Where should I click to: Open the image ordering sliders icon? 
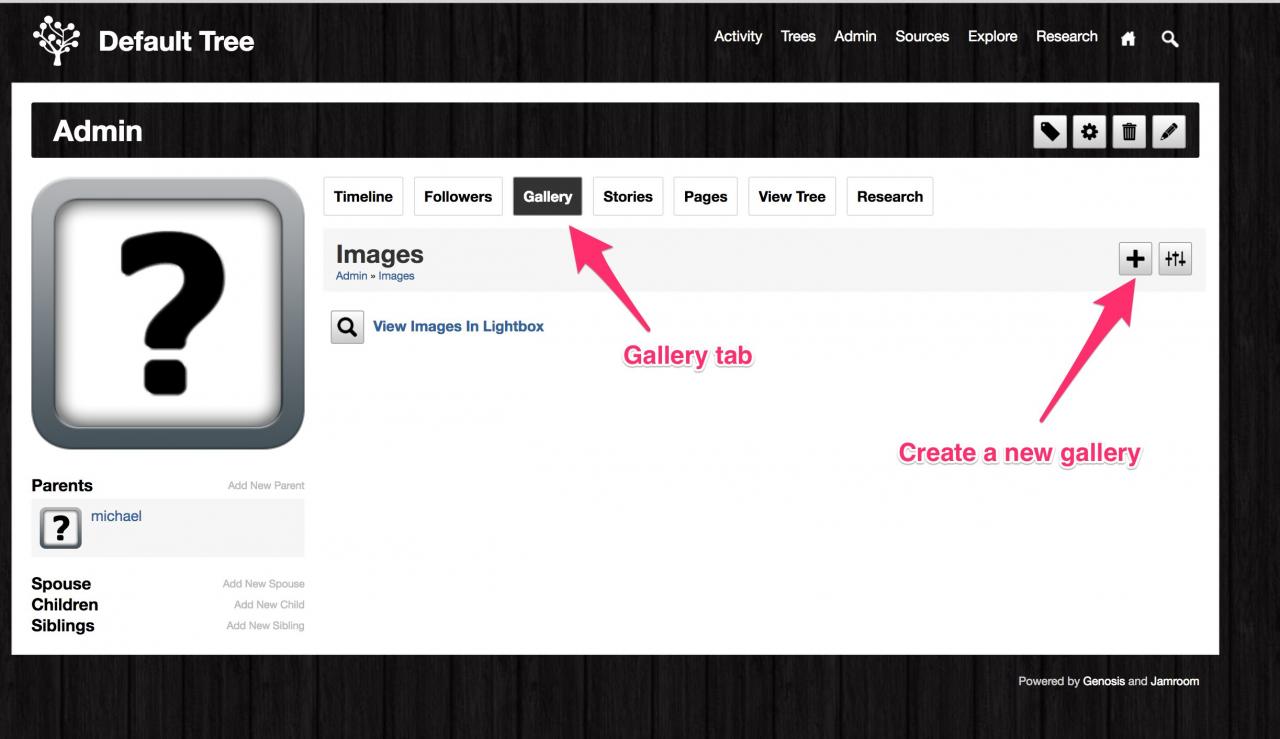click(1175, 259)
